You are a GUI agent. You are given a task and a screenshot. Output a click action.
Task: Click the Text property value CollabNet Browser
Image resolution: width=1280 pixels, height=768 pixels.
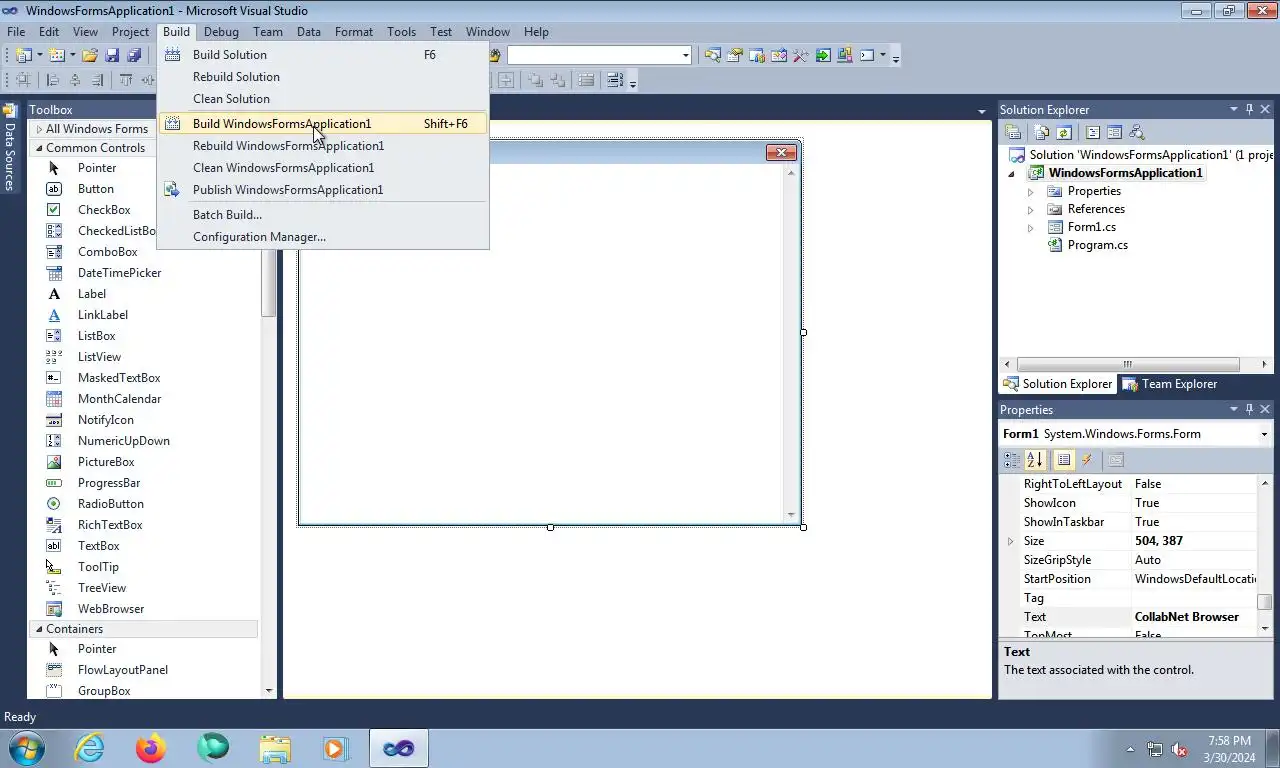(x=1186, y=617)
